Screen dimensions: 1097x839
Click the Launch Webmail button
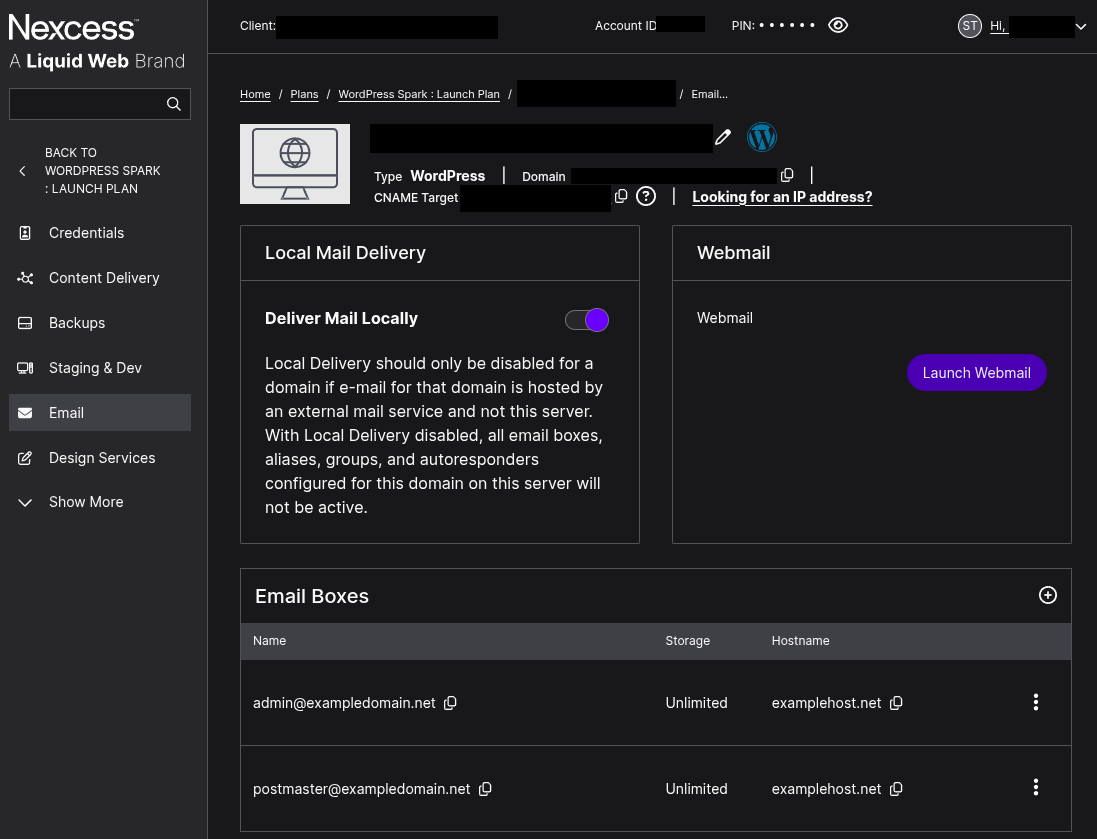(976, 373)
